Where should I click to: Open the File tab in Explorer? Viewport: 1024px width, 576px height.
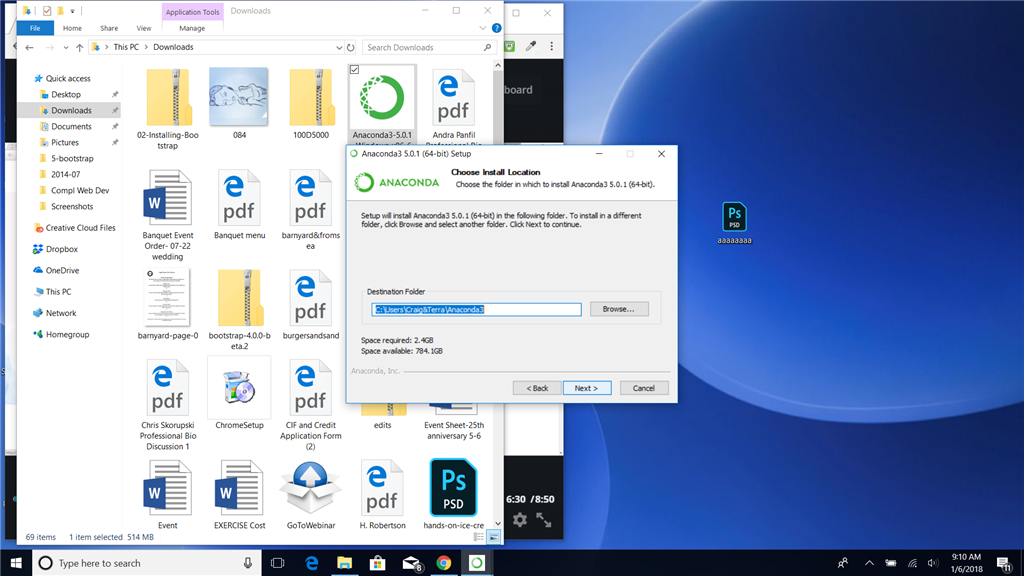pyautogui.click(x=35, y=28)
